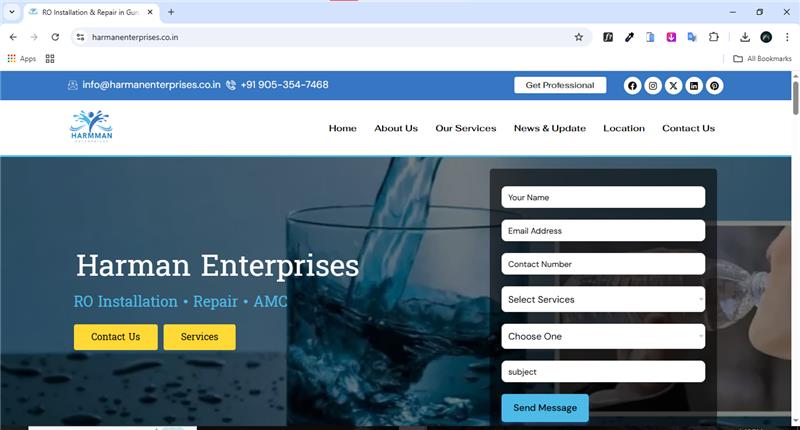Open the LinkedIn social icon

pos(694,86)
